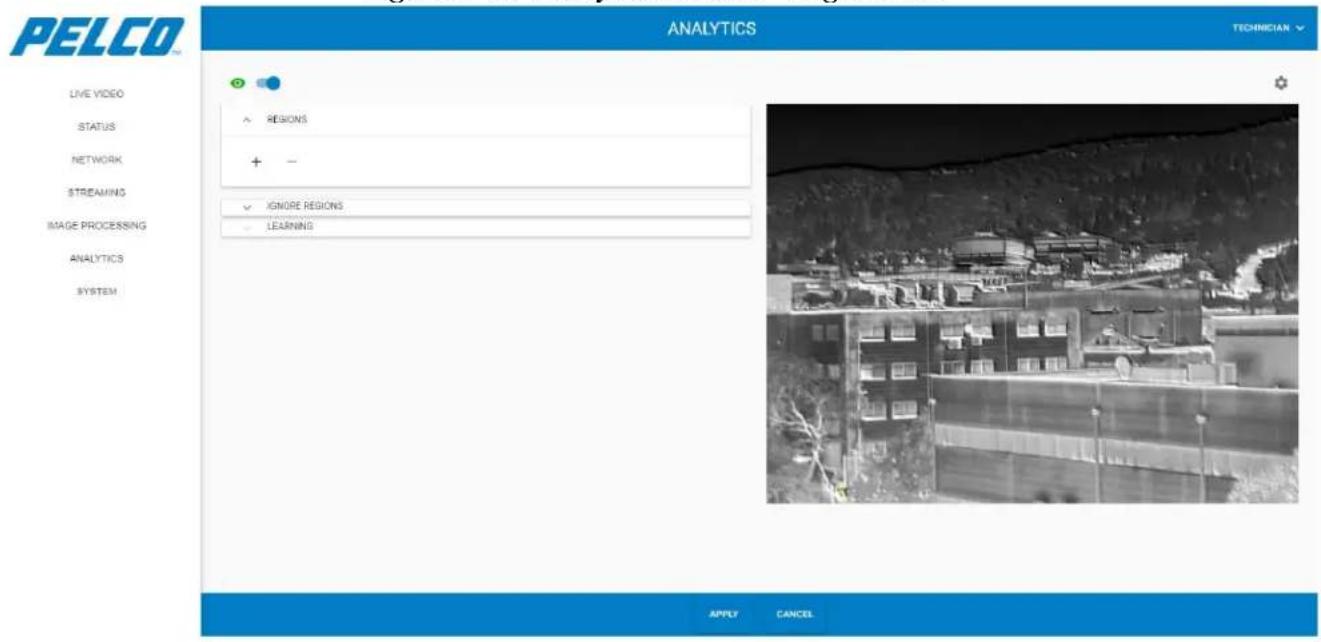Screen dimensions: 1321x642
Task: Click the Ignore Regions label text
Action: (305, 206)
